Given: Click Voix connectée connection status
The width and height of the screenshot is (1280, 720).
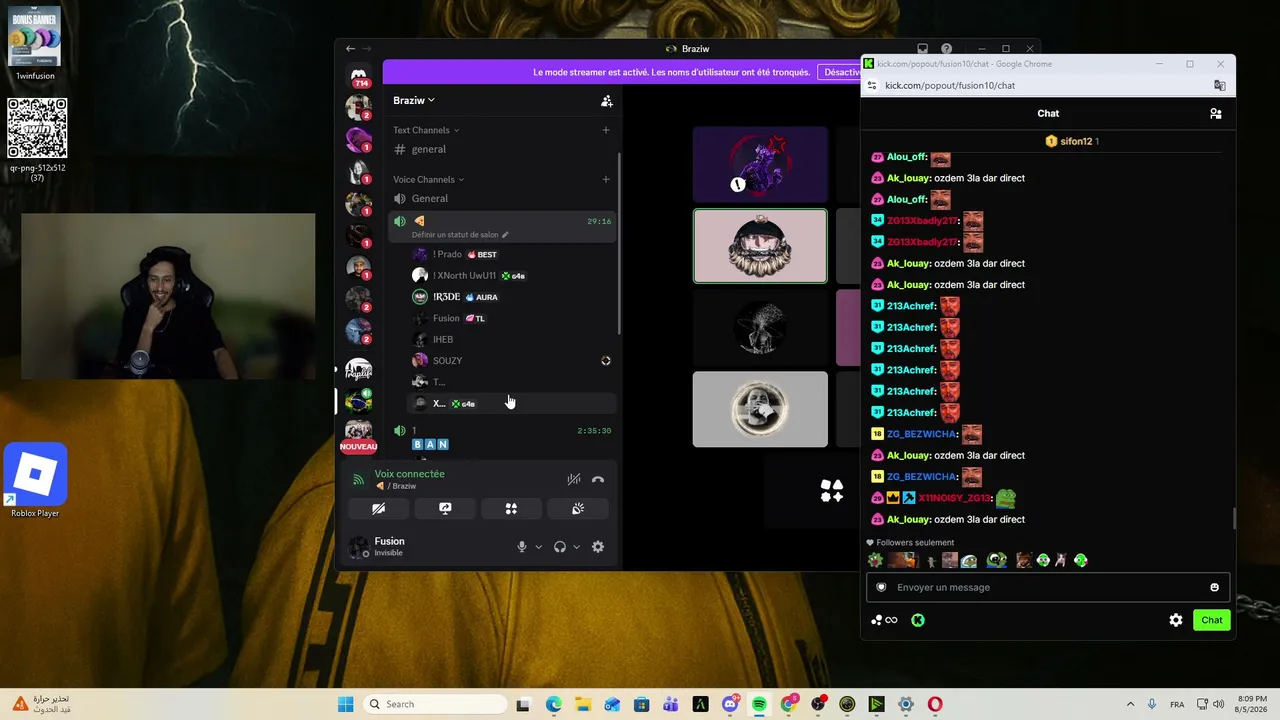Looking at the screenshot, I should tap(410, 474).
